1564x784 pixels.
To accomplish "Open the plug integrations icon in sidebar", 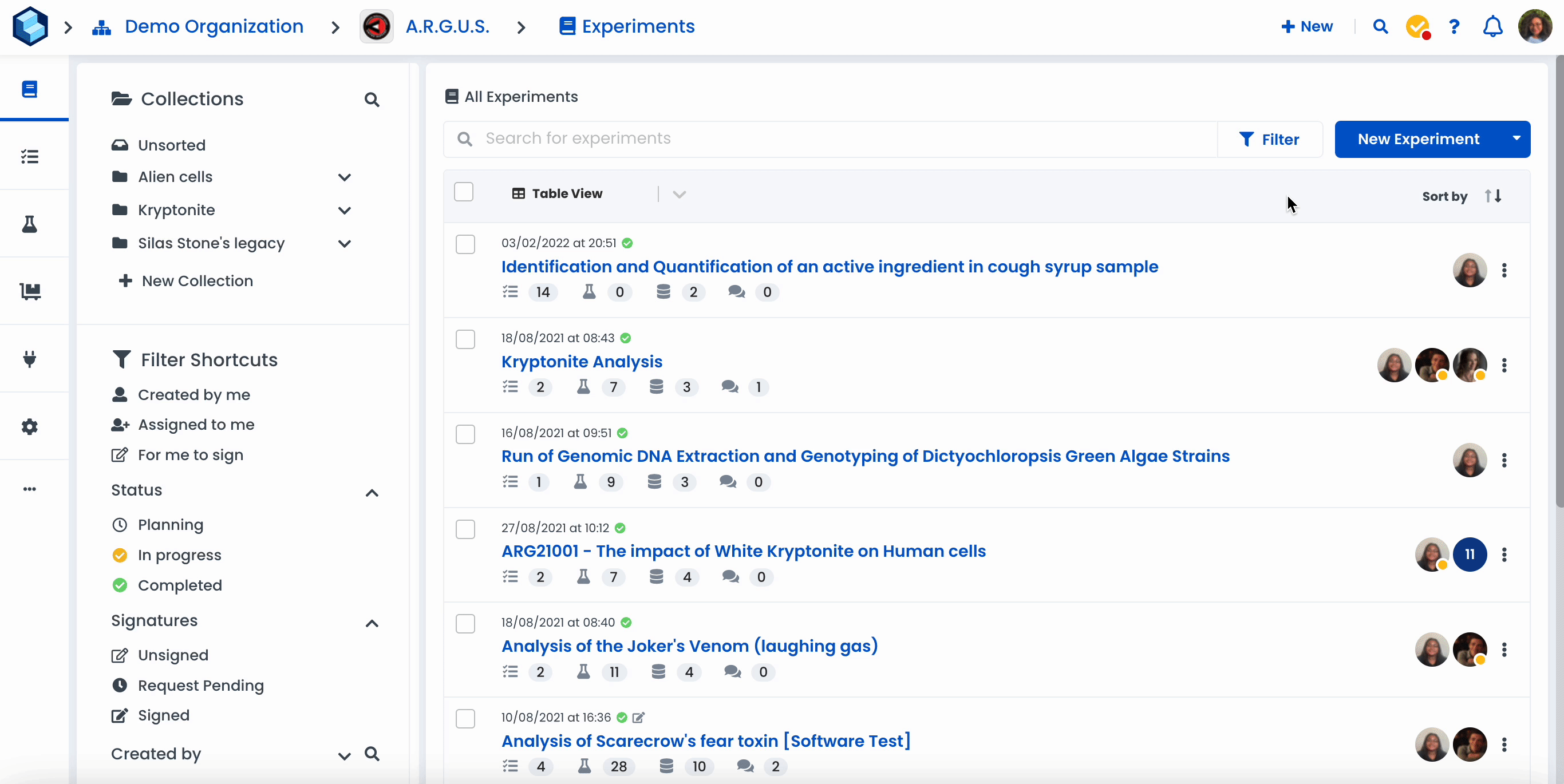I will [x=29, y=359].
